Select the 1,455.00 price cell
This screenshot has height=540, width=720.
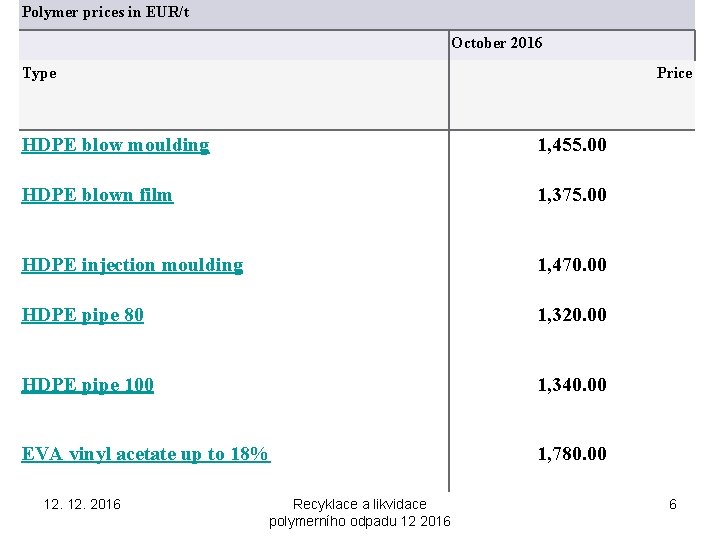click(572, 145)
